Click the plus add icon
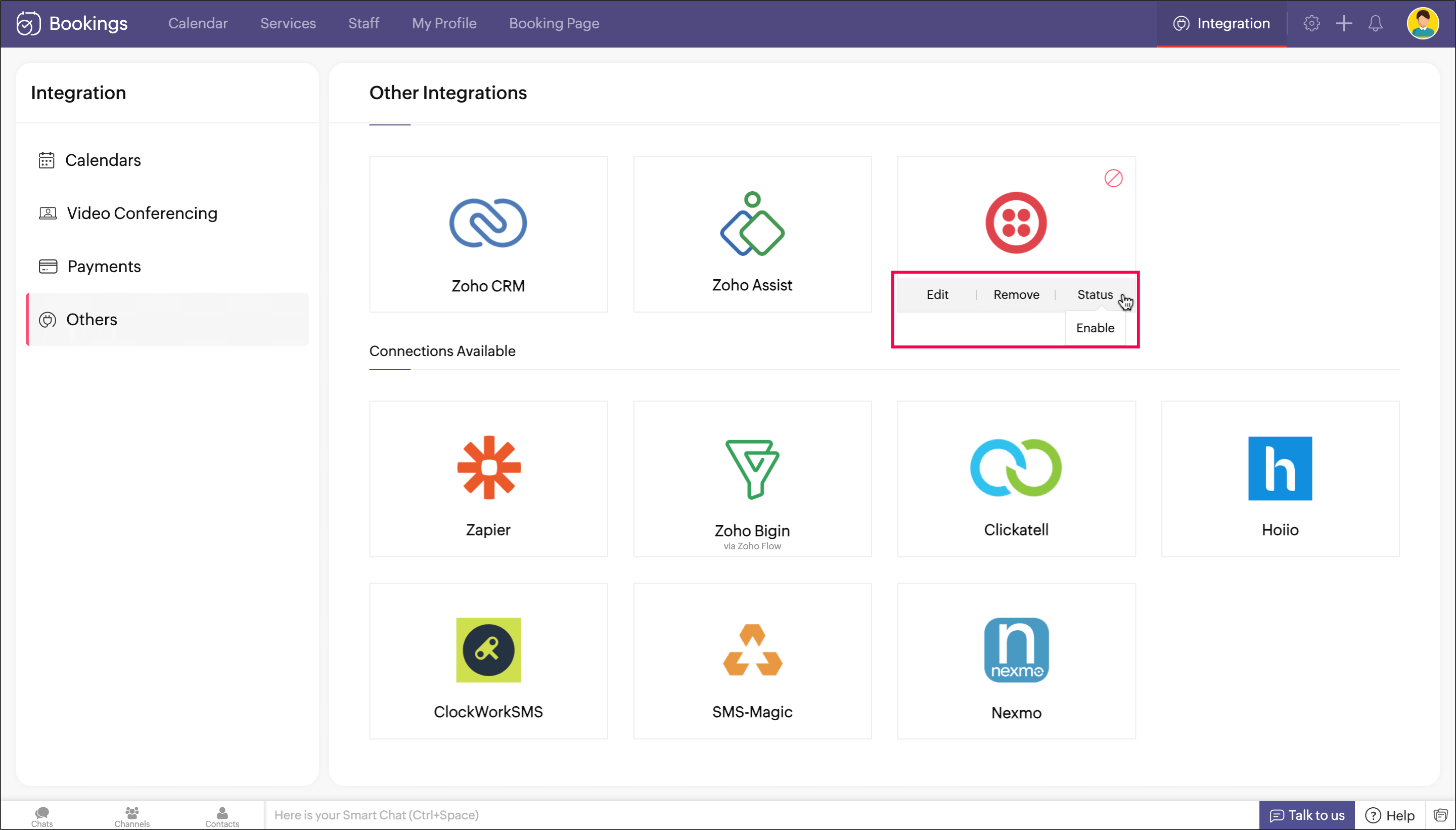This screenshot has width=1456, height=830. pyautogui.click(x=1344, y=23)
